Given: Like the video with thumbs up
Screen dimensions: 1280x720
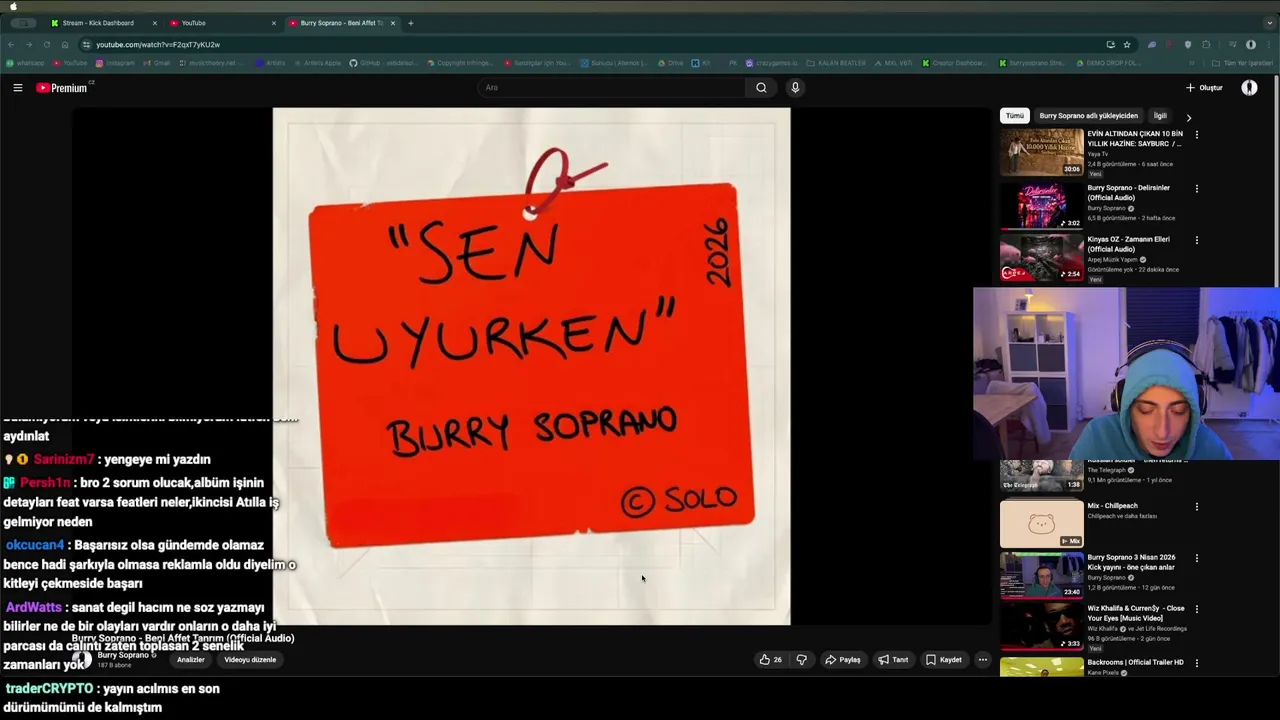Looking at the screenshot, I should pos(770,660).
